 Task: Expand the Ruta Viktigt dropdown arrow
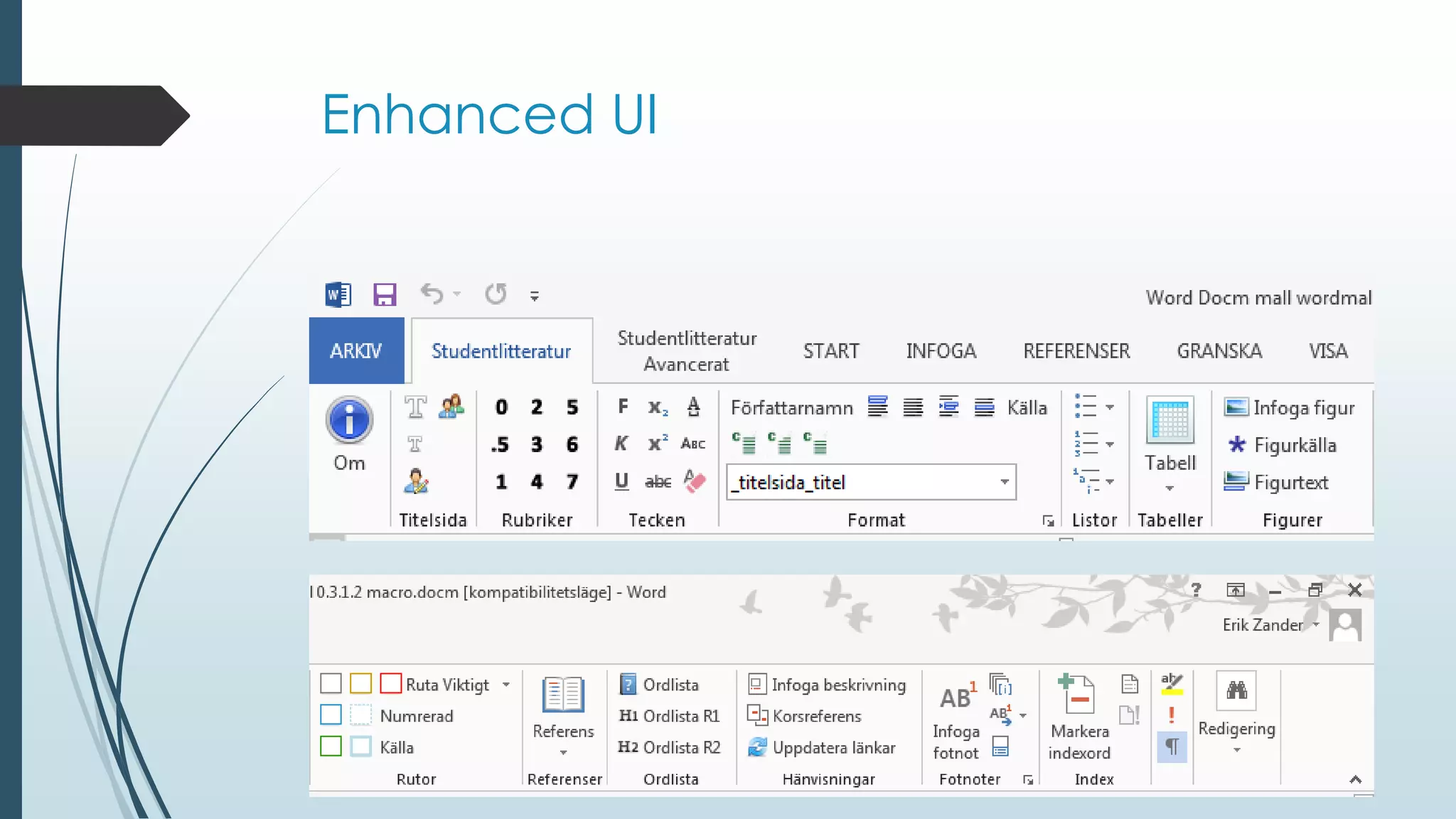[x=506, y=685]
